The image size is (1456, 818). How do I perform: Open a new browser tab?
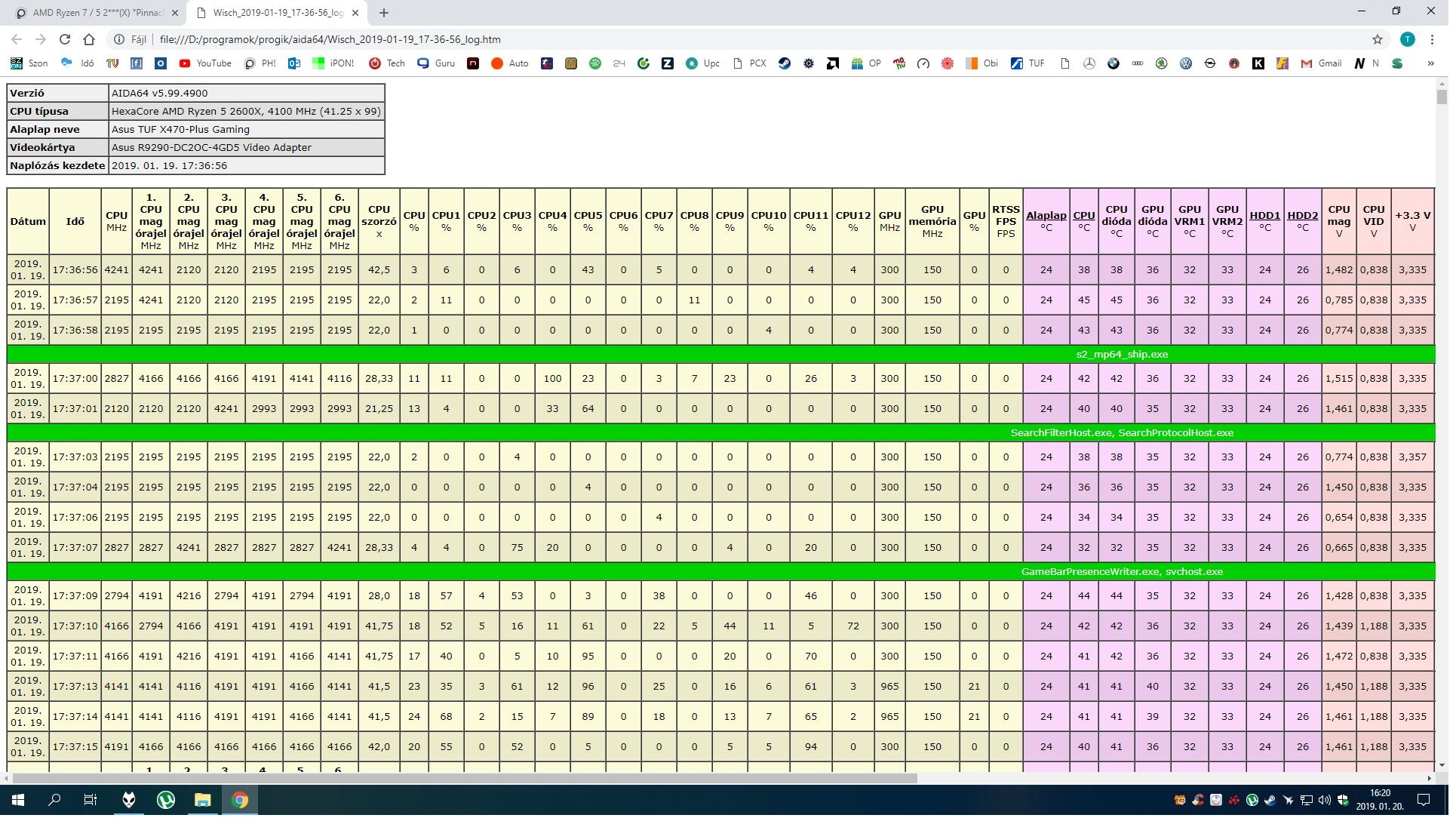(384, 13)
